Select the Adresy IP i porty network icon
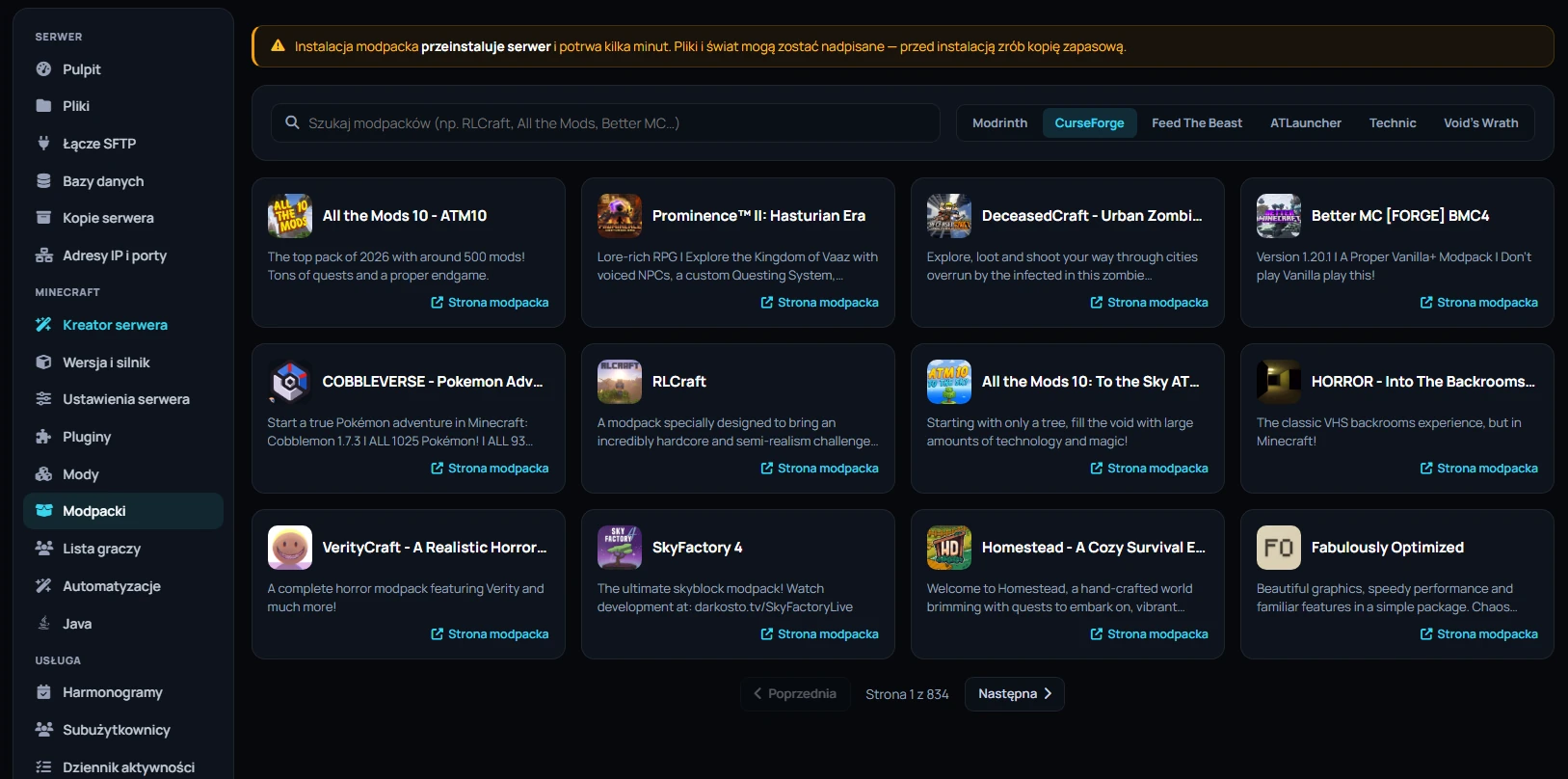This screenshot has width=1568, height=779. pyautogui.click(x=43, y=255)
